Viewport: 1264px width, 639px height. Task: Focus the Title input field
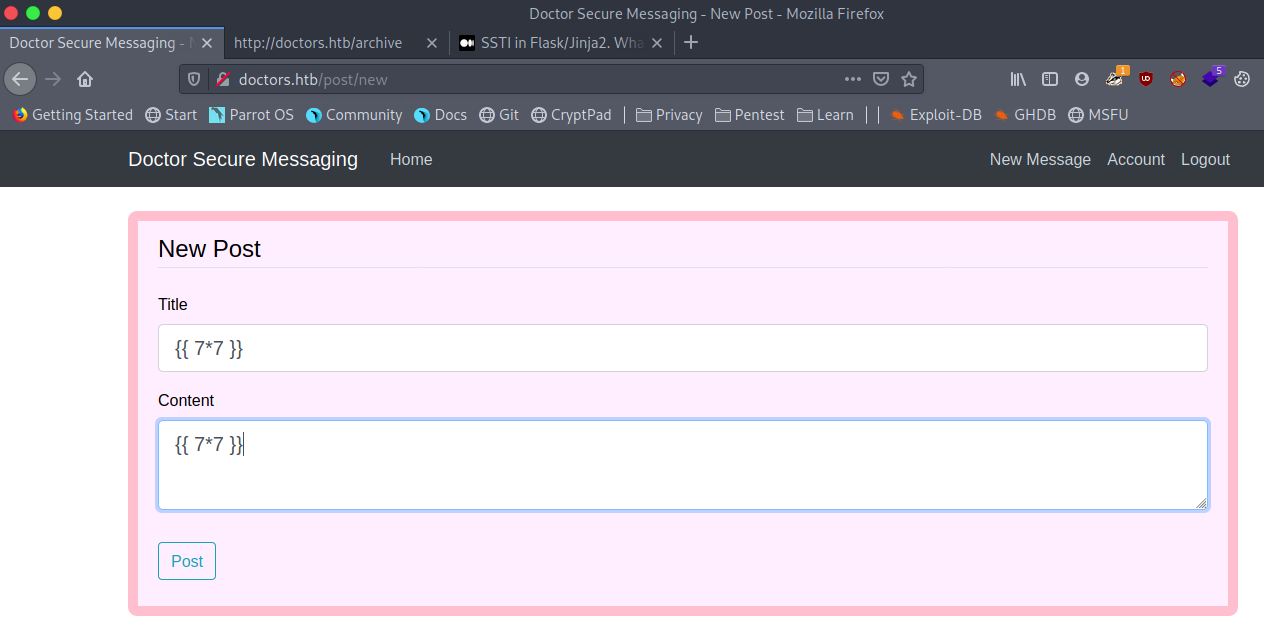point(682,348)
